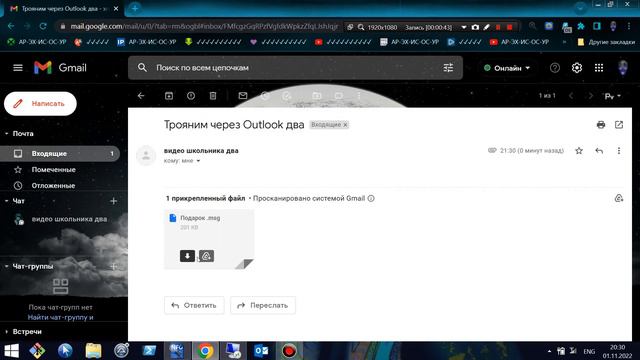
Task: Remove the Входящие label from email
Action: click(345, 125)
